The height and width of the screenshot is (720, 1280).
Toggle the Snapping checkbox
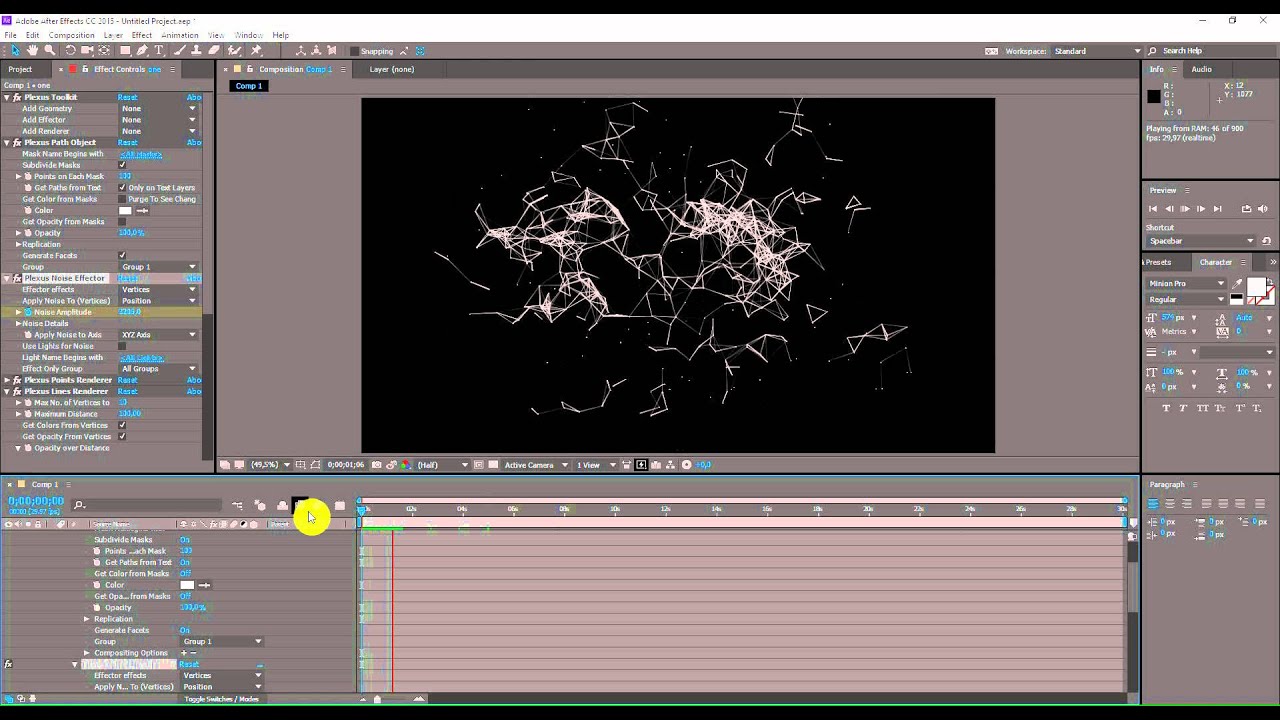click(354, 51)
